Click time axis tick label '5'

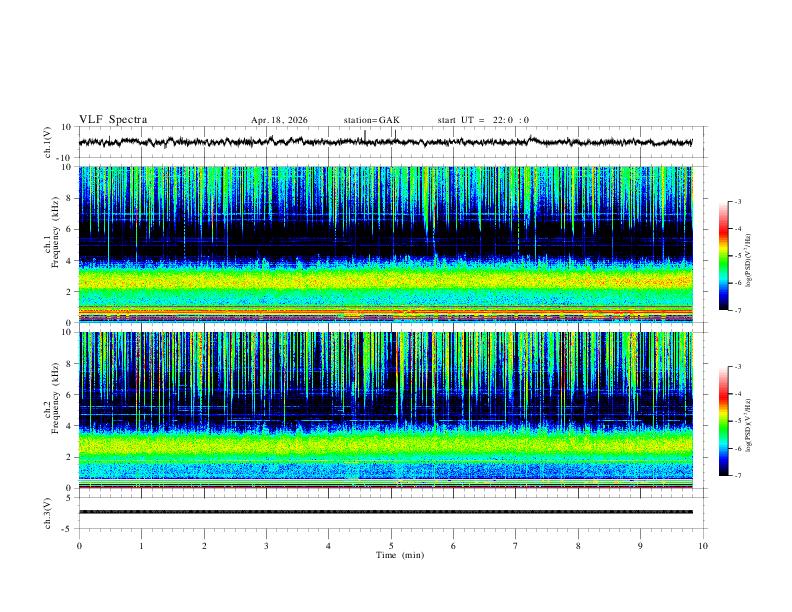click(x=391, y=546)
